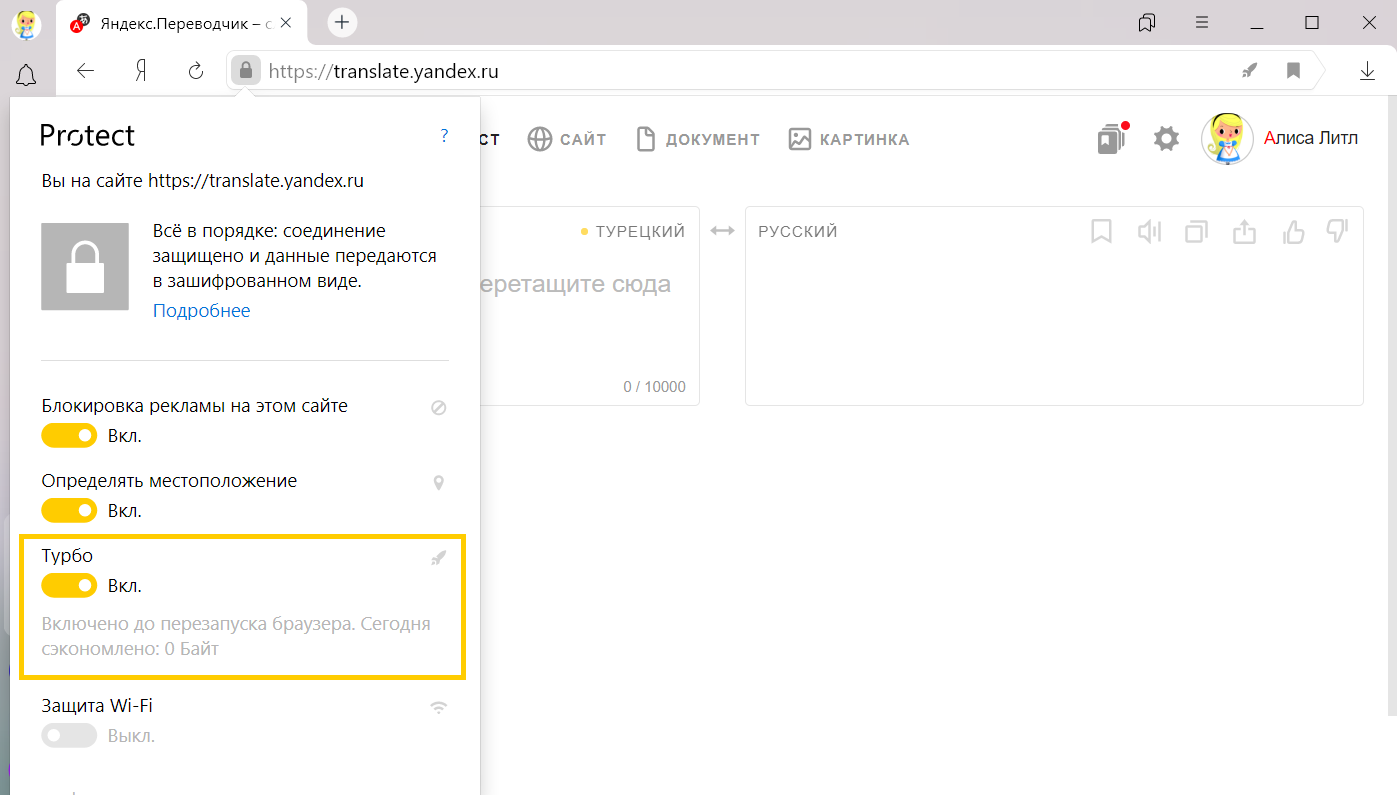Image resolution: width=1397 pixels, height=795 pixels.
Task: Click the source text placeholder area
Action: [575, 285]
